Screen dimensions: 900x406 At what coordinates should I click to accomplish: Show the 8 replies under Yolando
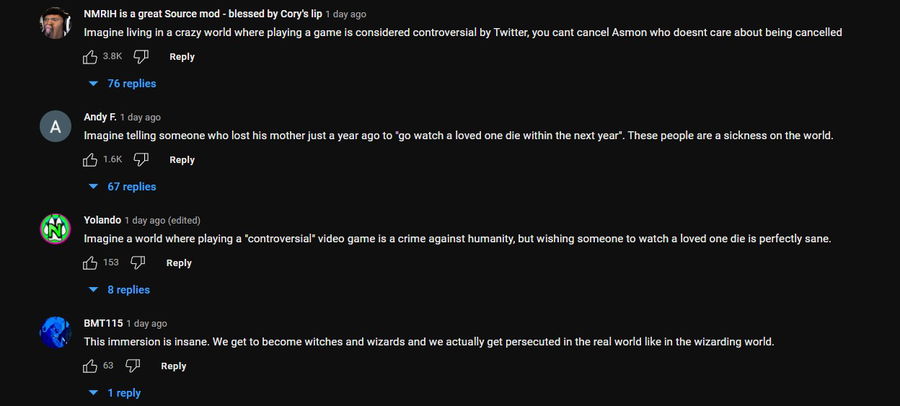point(121,290)
